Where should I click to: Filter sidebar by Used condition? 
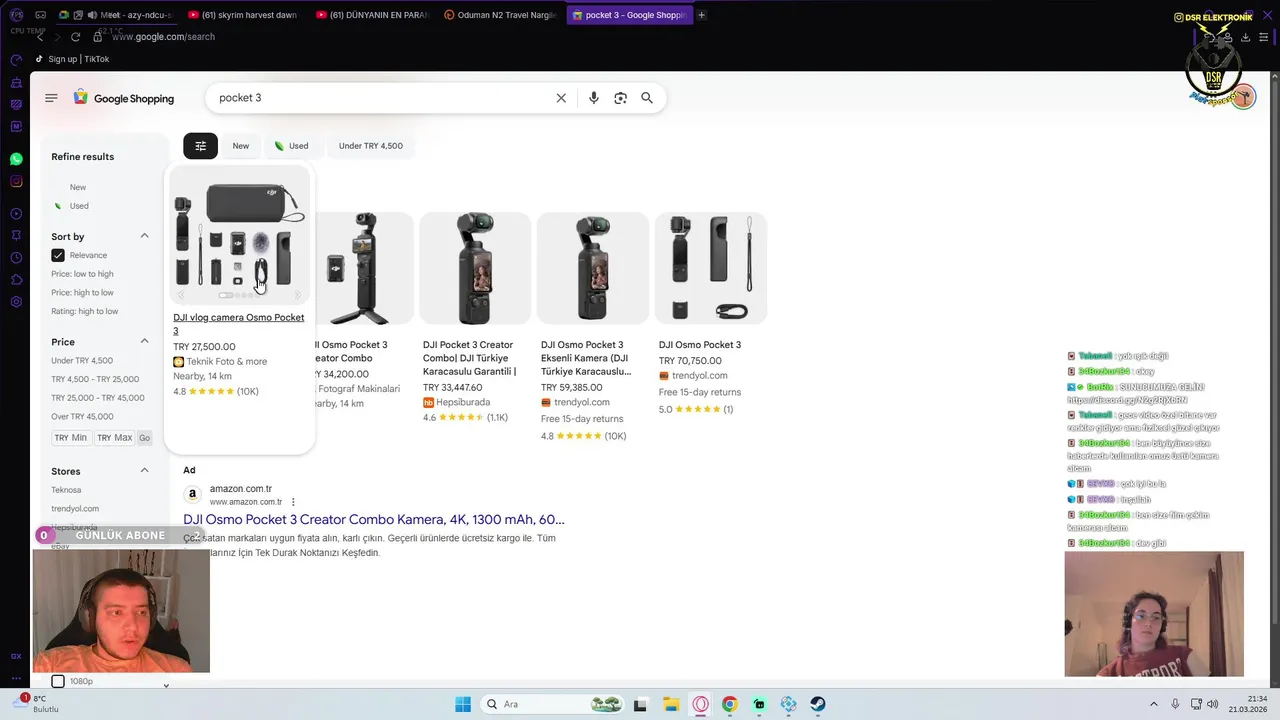click(x=79, y=206)
